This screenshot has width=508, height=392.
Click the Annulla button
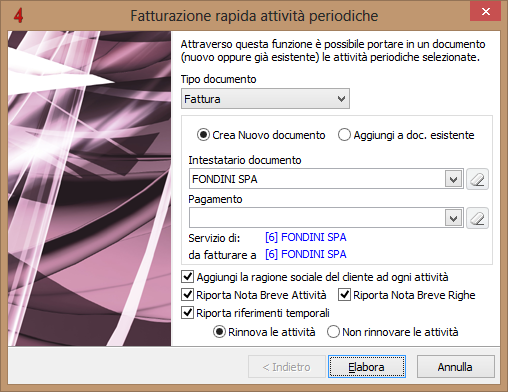455,367
